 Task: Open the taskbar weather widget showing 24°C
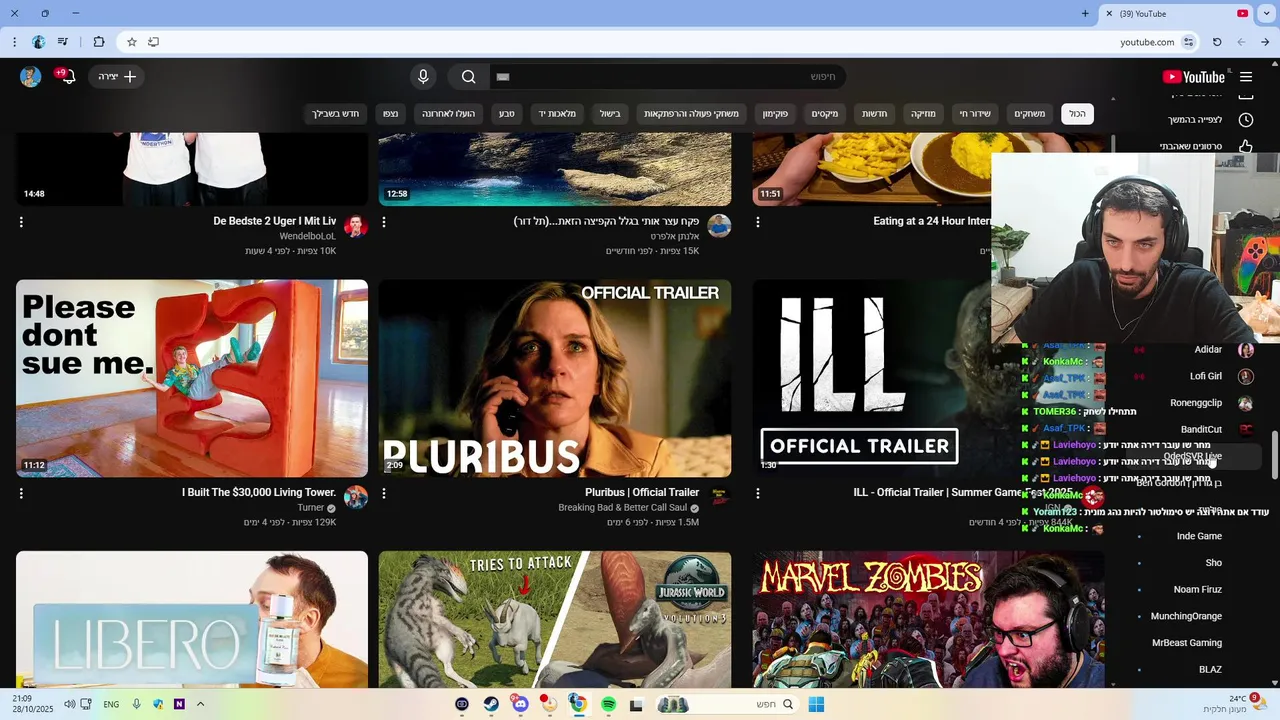tap(1236, 704)
